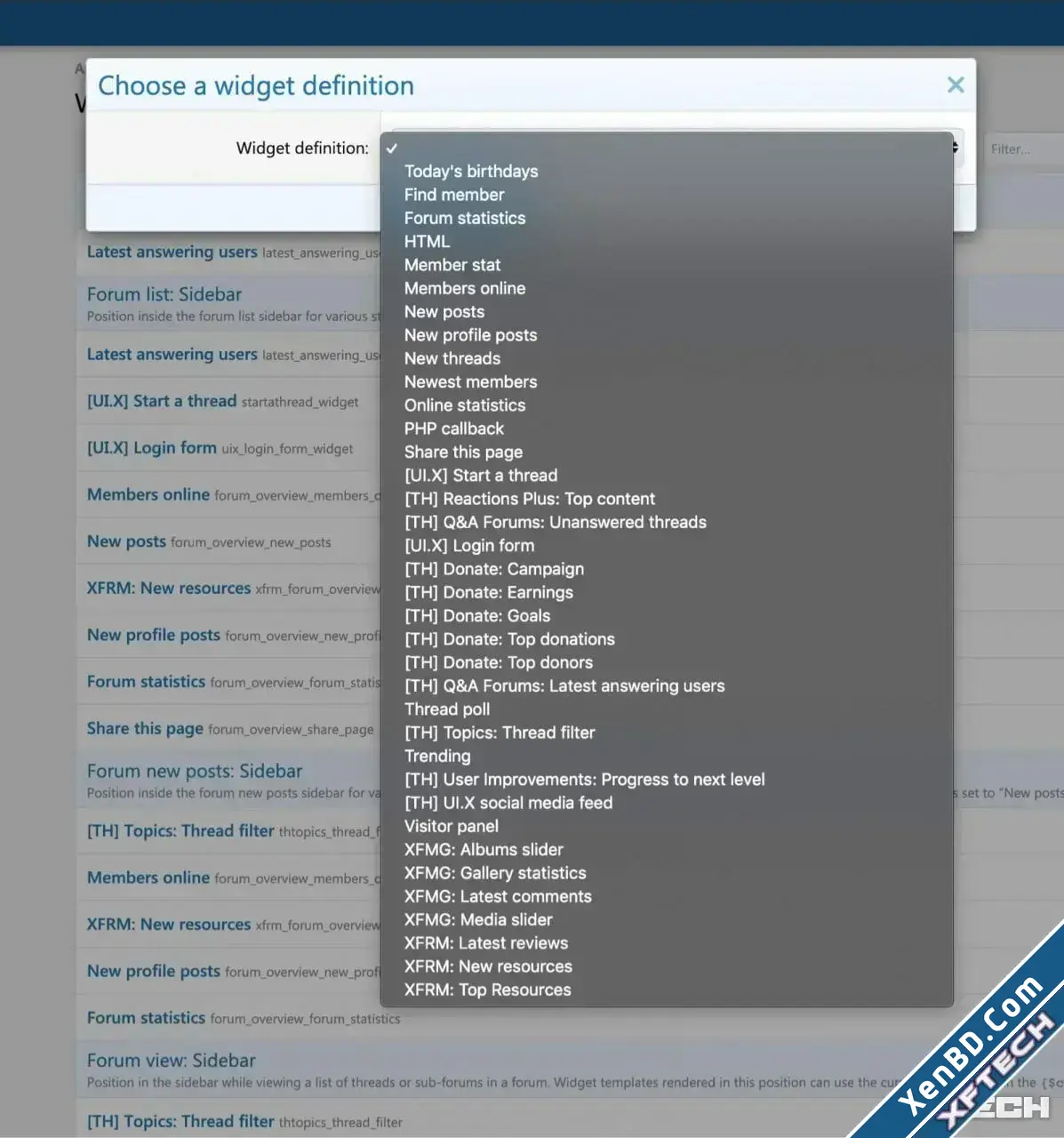
Task: Open Forum statistics under Forum new posts: Sidebar
Action: click(146, 1018)
